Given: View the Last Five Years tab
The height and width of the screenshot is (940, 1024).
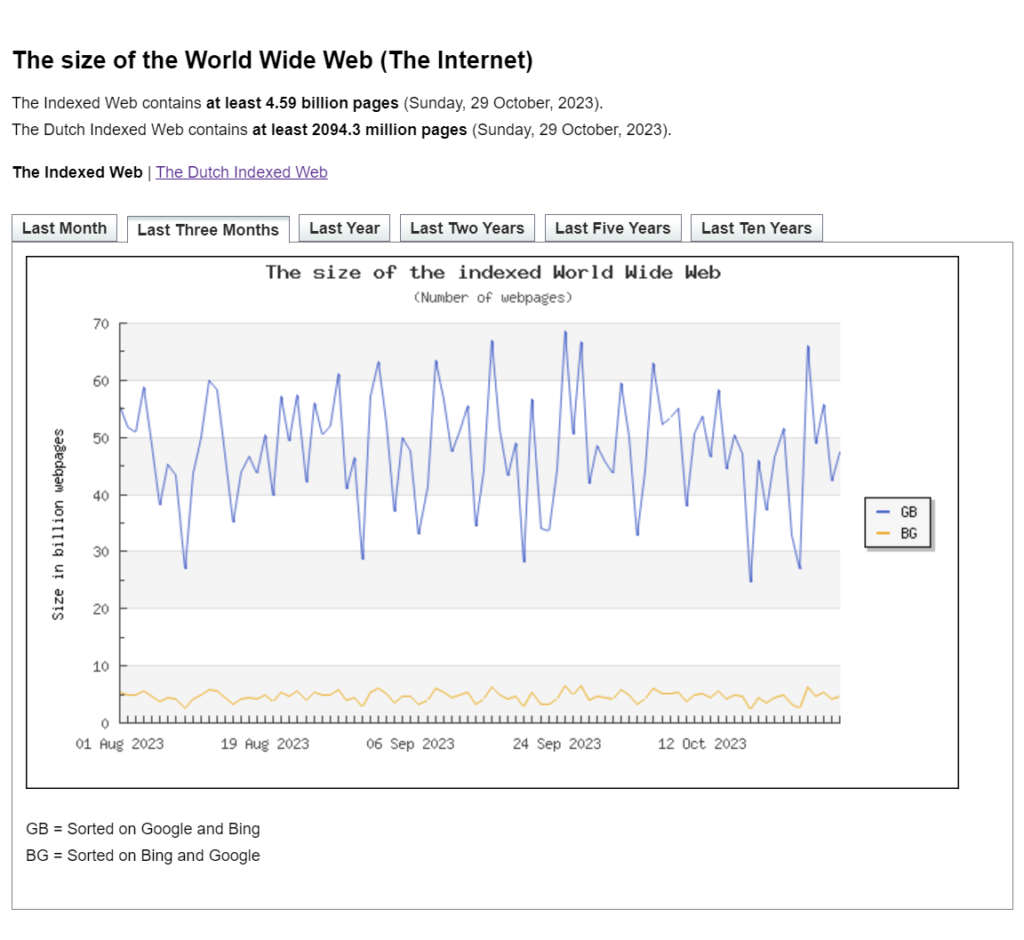Looking at the screenshot, I should pyautogui.click(x=612, y=228).
